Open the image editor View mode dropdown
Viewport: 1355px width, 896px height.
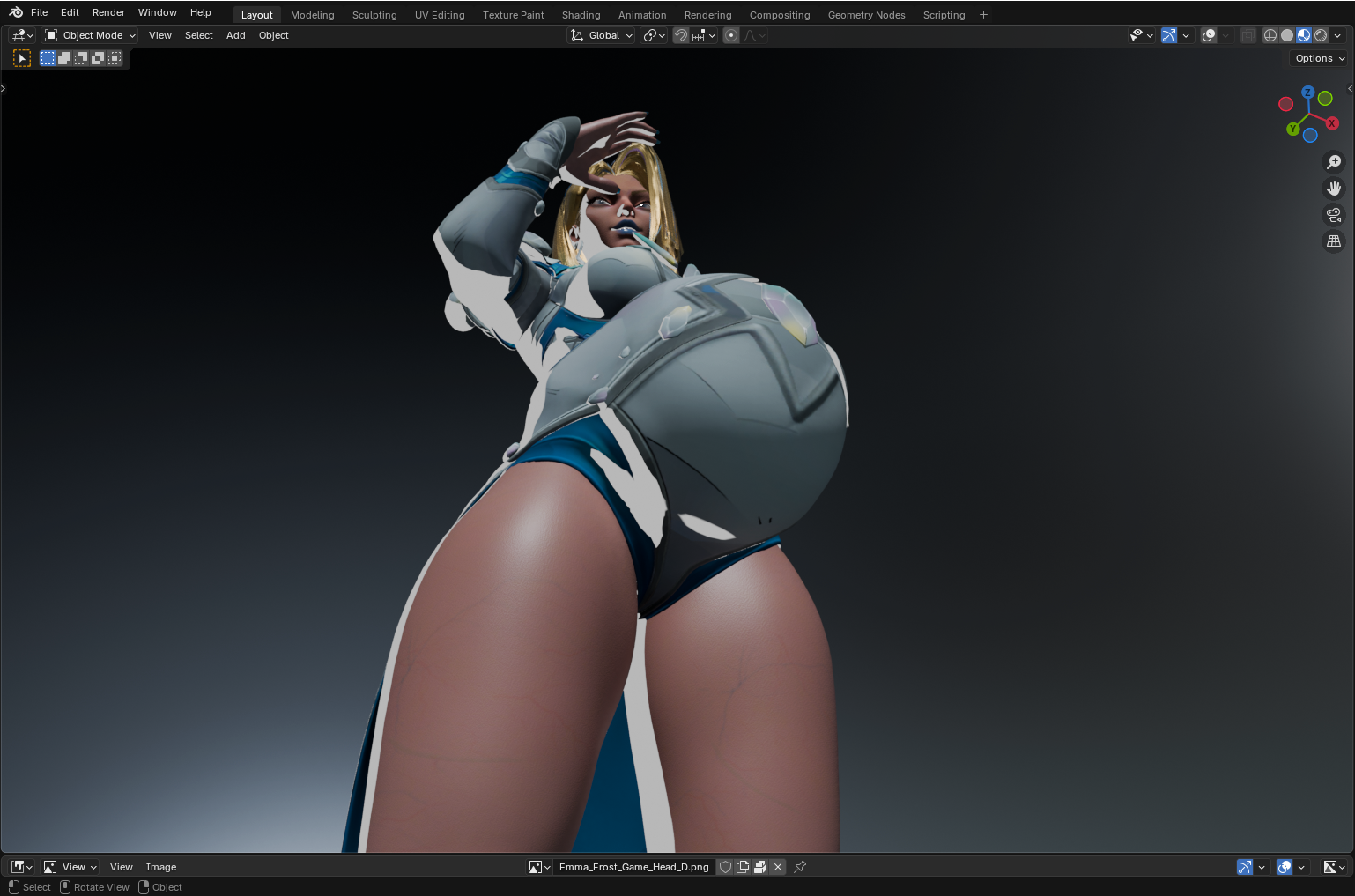70,867
